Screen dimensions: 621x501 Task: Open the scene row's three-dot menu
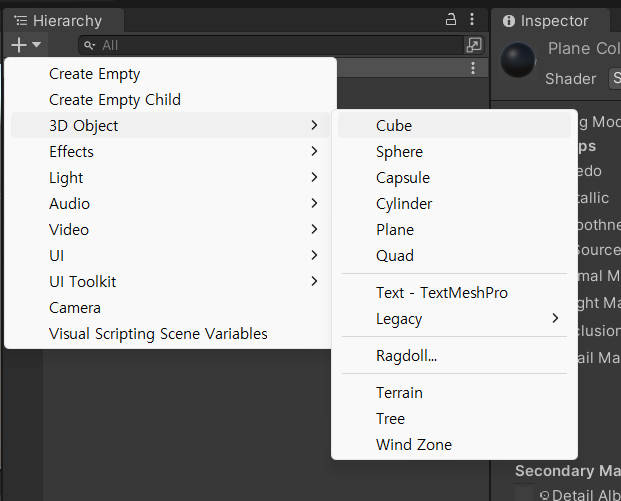[473, 68]
